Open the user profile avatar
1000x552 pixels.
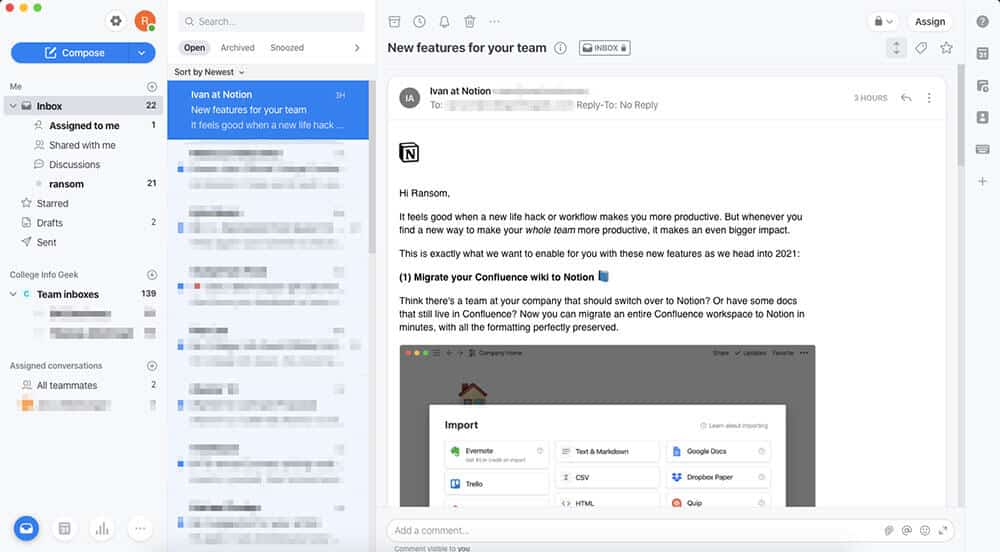point(145,21)
